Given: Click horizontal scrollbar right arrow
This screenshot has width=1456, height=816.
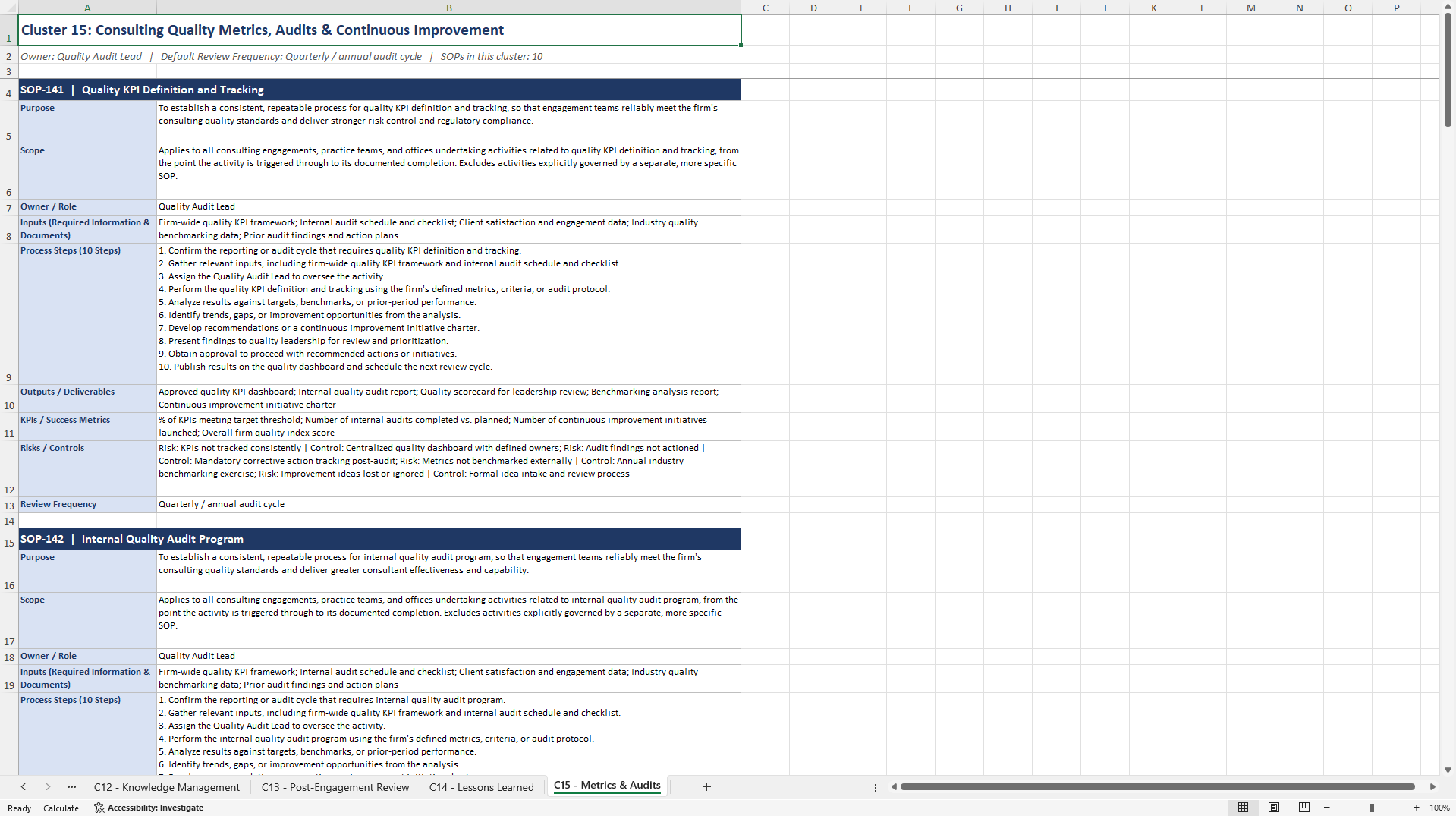Looking at the screenshot, I should pos(1432,787).
